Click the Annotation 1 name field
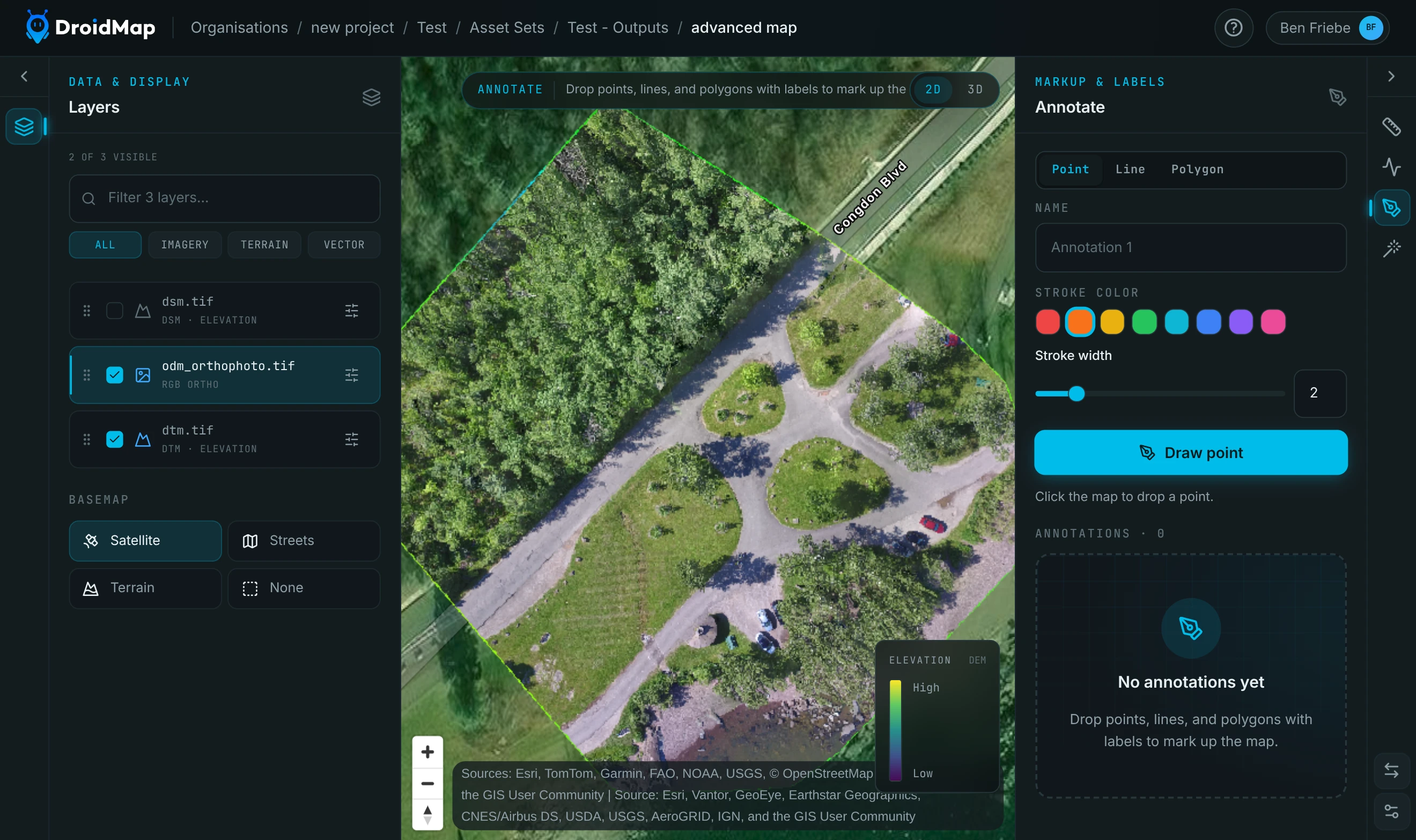The image size is (1416, 840). point(1190,247)
